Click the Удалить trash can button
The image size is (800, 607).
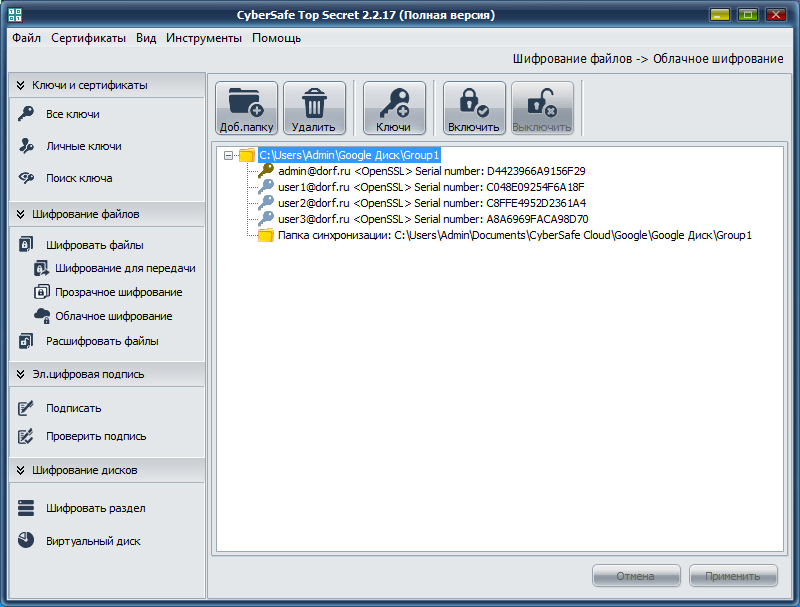pos(314,108)
